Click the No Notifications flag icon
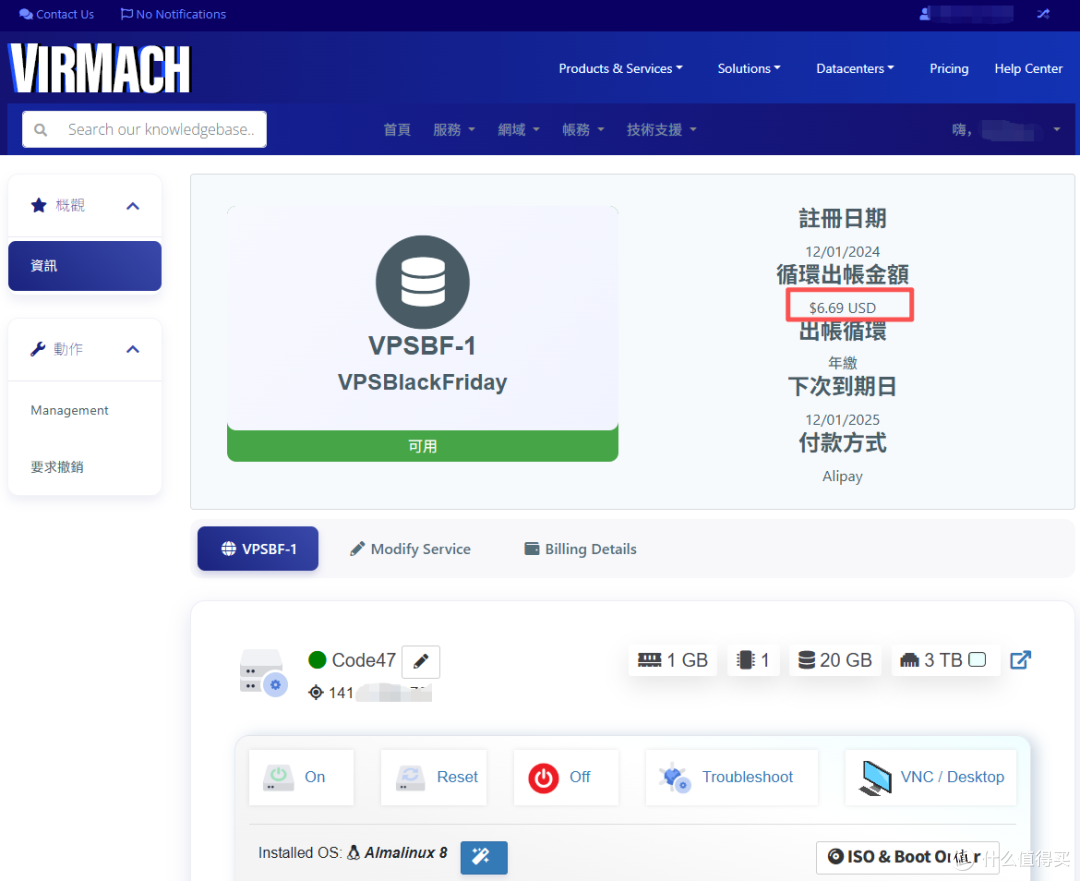Viewport: 1080px width, 881px height. tap(126, 14)
